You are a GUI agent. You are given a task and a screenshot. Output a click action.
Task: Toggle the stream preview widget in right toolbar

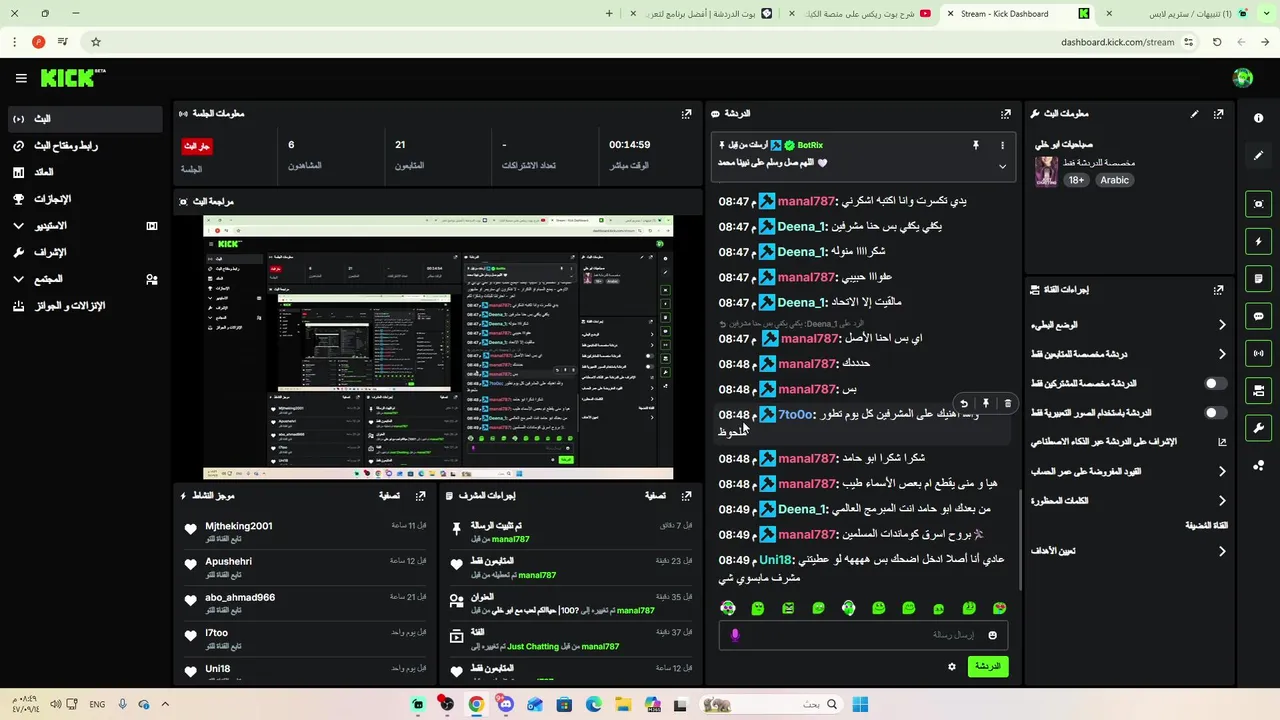pyautogui.click(x=1258, y=204)
